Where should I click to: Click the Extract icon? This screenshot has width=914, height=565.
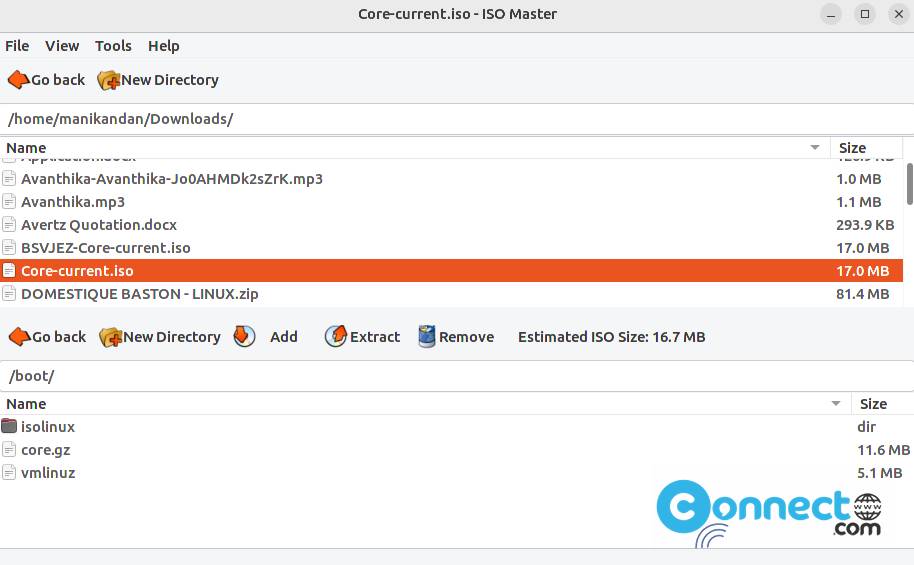point(336,336)
